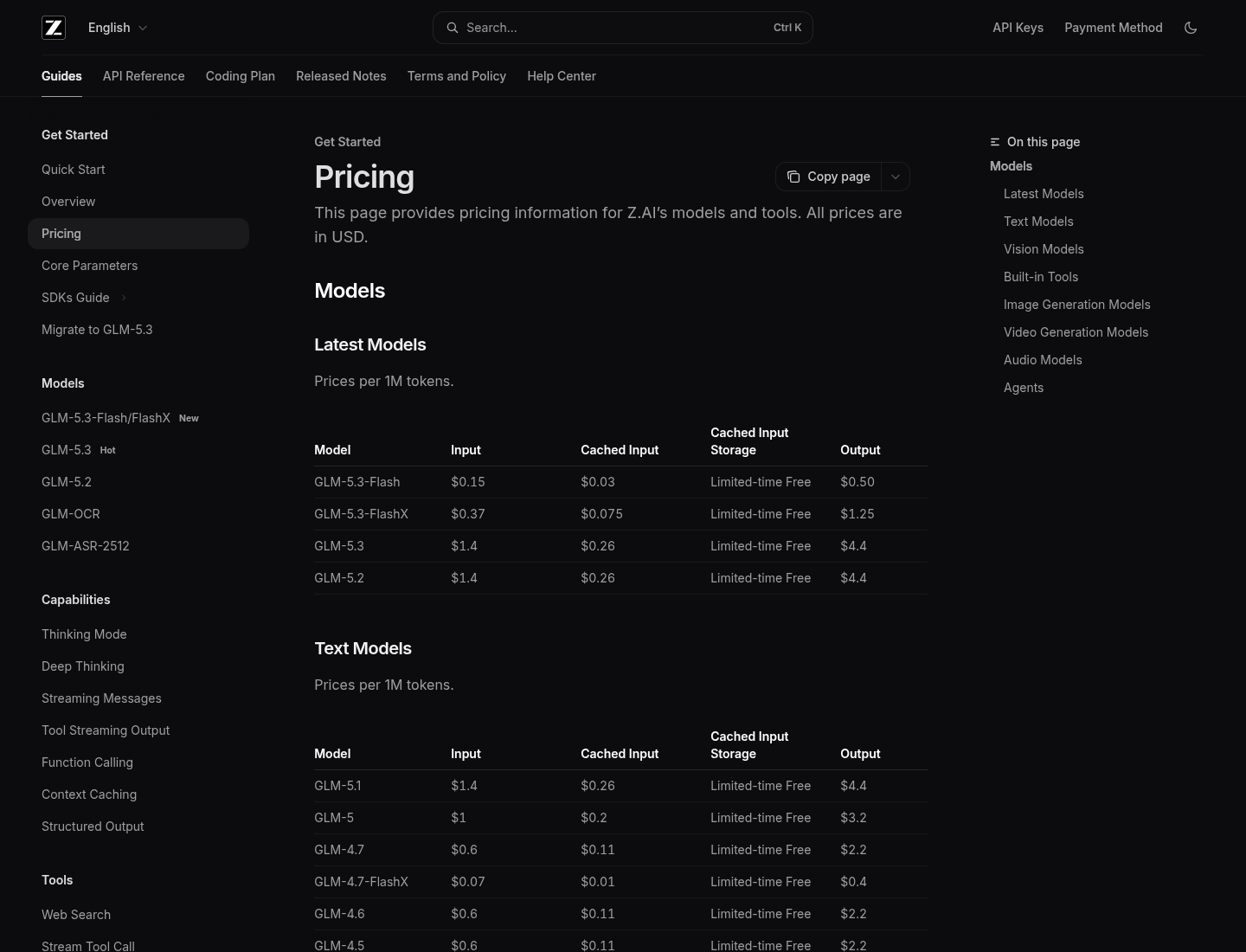The height and width of the screenshot is (952, 1246).
Task: Click the Z.AI logo icon
Action: click(54, 28)
